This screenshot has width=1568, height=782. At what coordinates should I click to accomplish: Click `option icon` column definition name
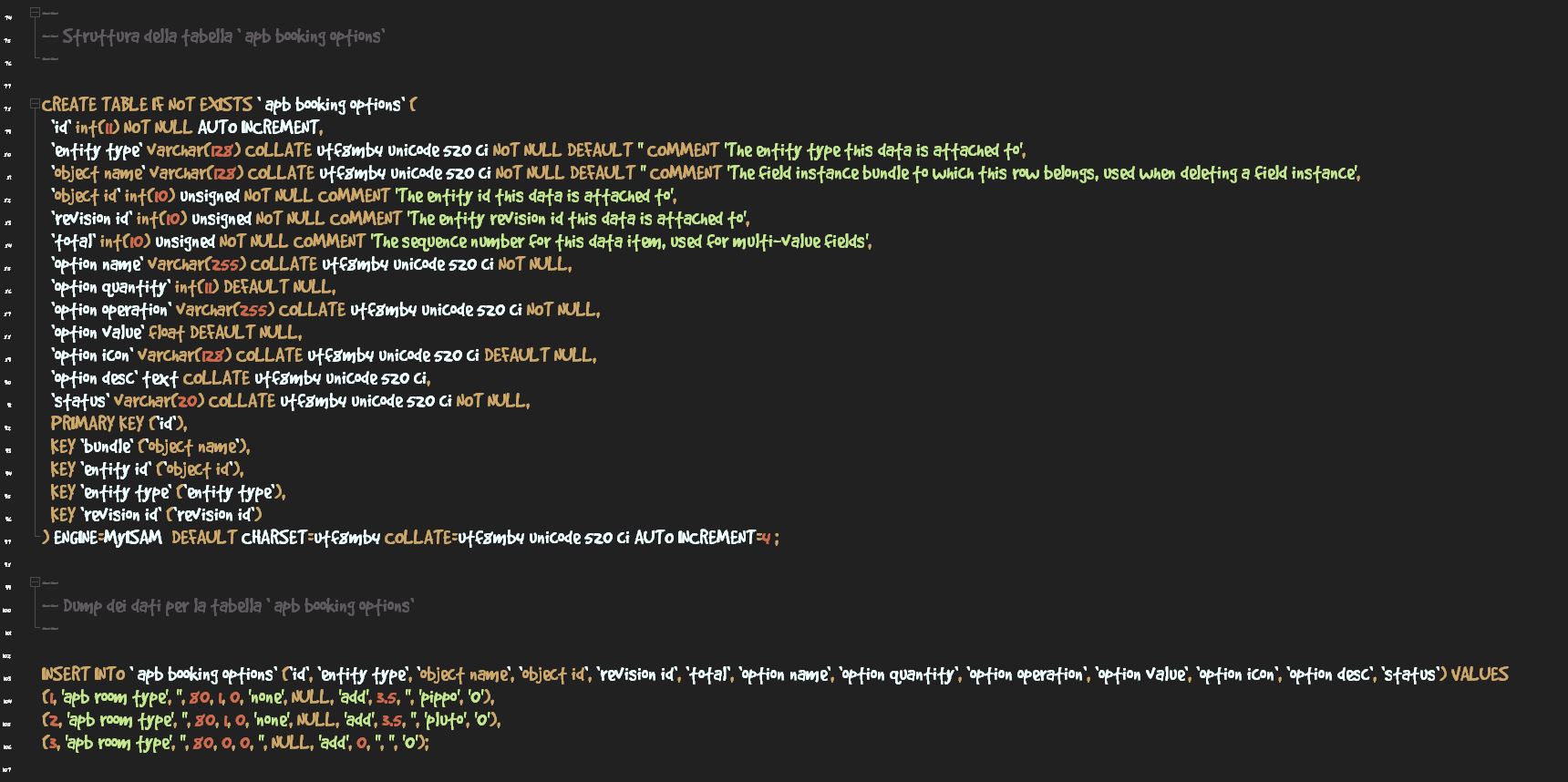coord(92,355)
